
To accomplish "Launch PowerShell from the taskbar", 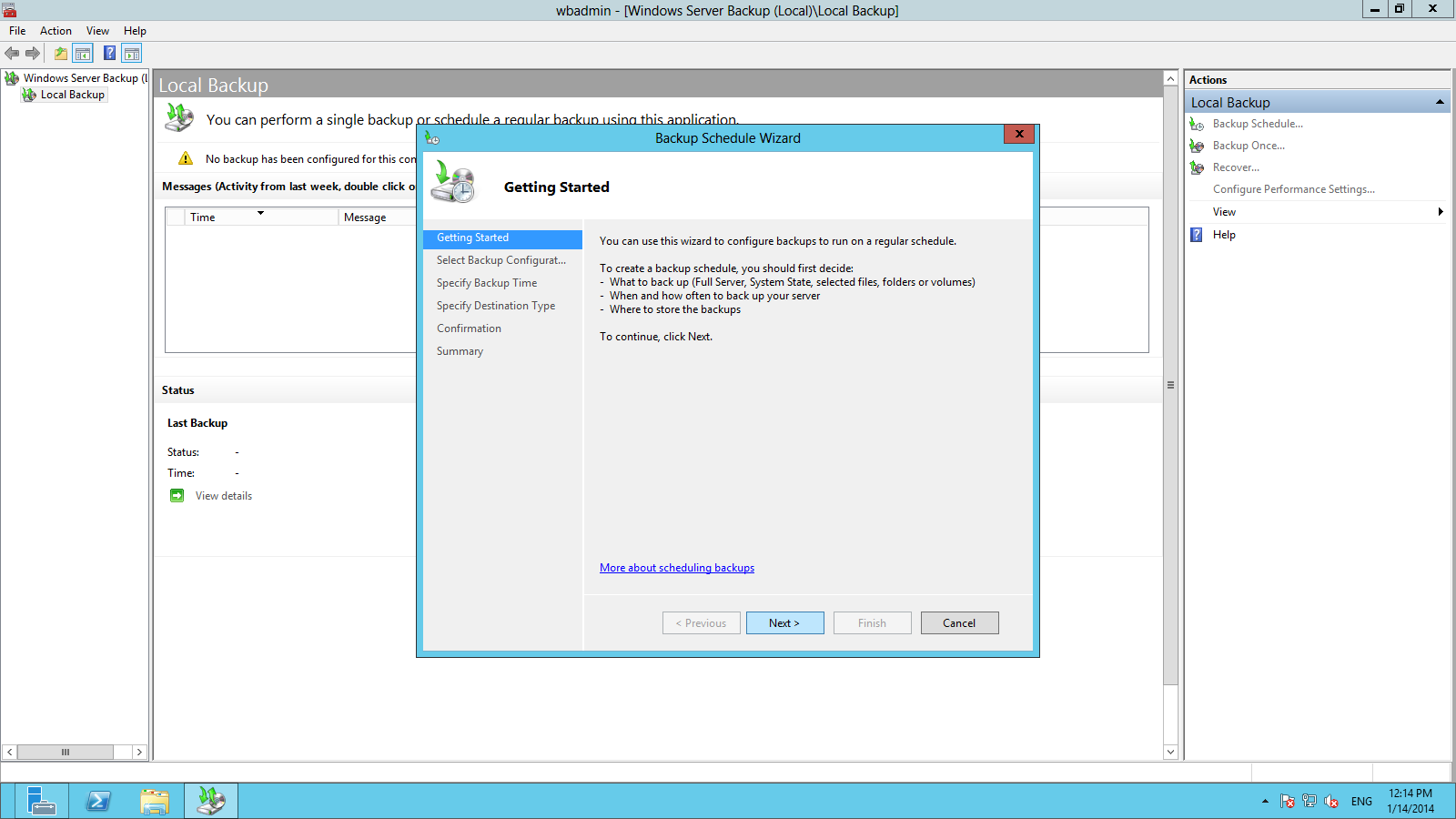I will pos(98,801).
